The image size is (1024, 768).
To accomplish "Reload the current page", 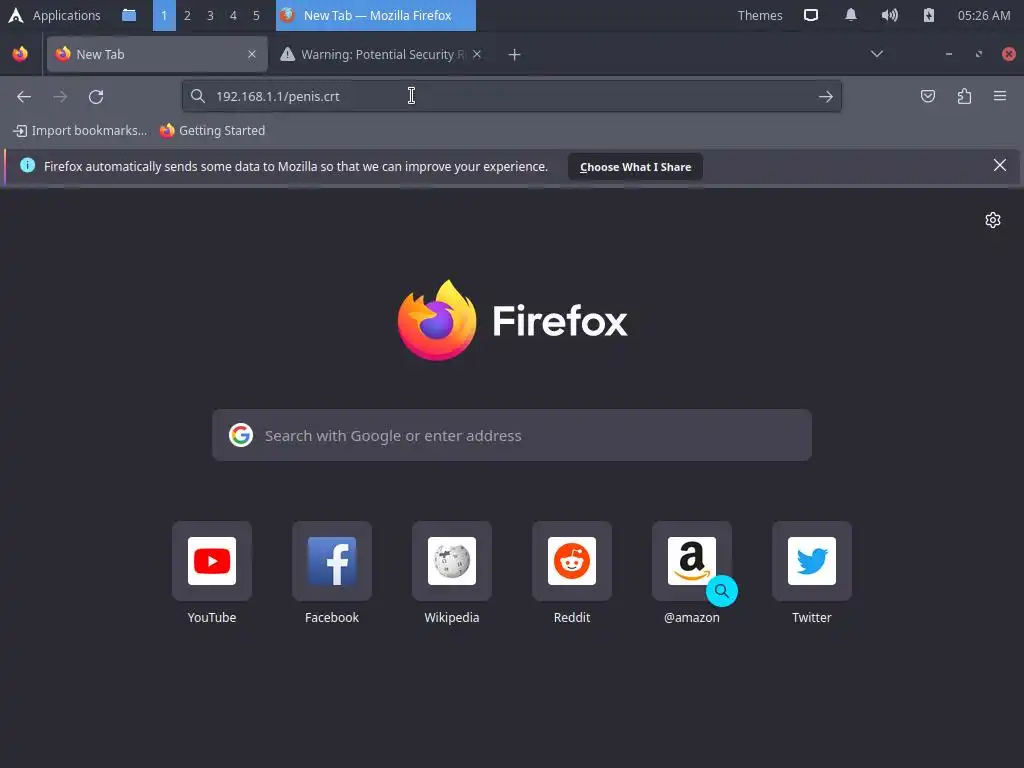I will click(96, 97).
